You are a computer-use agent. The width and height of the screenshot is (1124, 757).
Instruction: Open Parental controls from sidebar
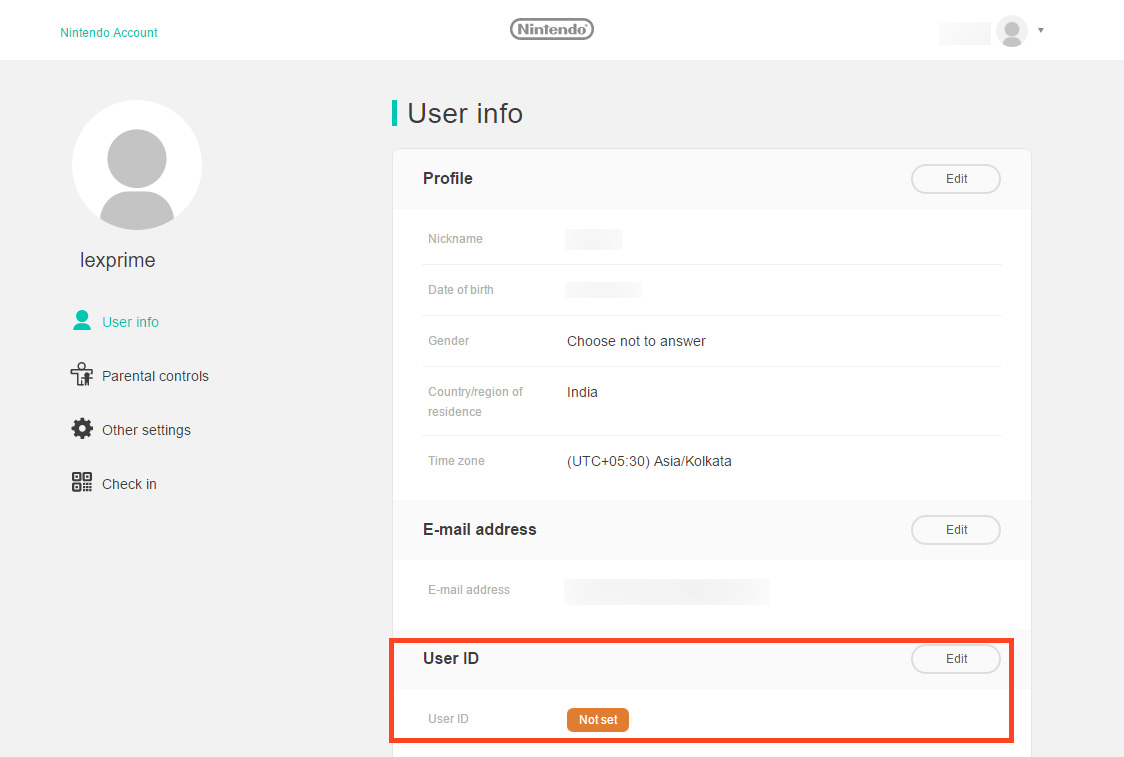tap(155, 376)
